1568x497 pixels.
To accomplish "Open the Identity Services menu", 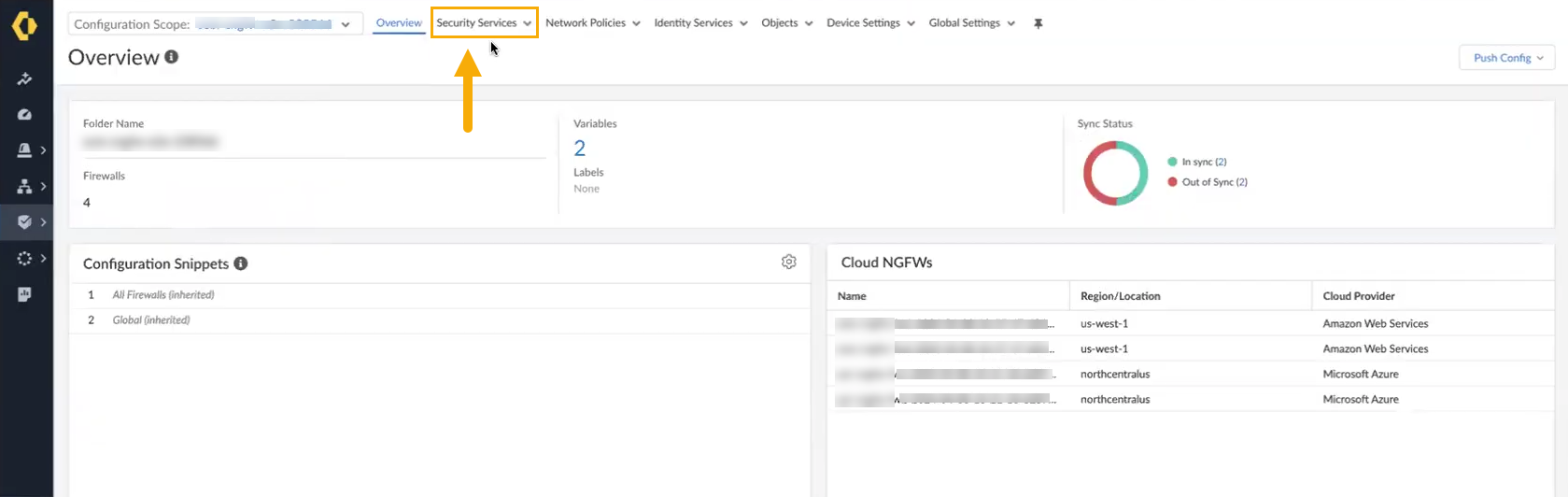I will [700, 23].
